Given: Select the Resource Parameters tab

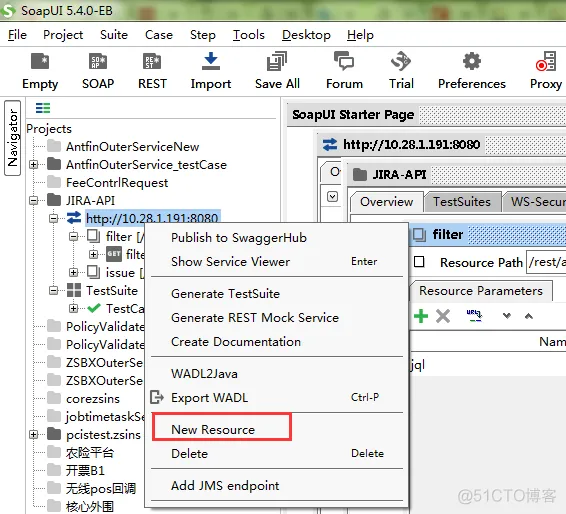Looking at the screenshot, I should point(480,291).
